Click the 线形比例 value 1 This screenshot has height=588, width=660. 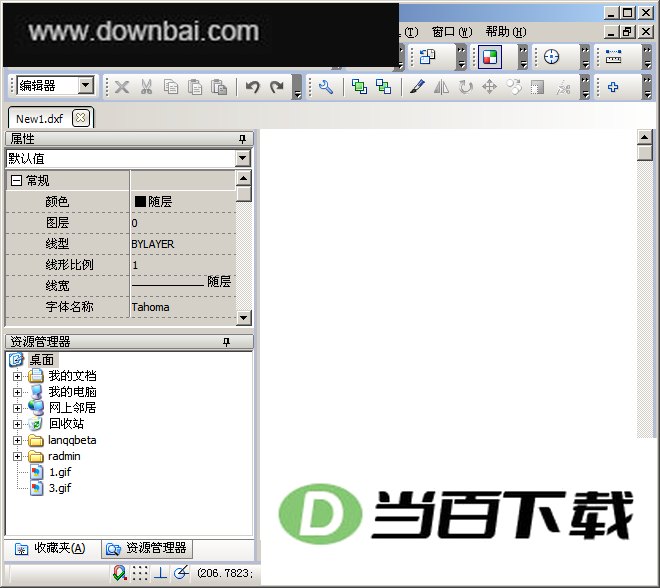[183, 265]
